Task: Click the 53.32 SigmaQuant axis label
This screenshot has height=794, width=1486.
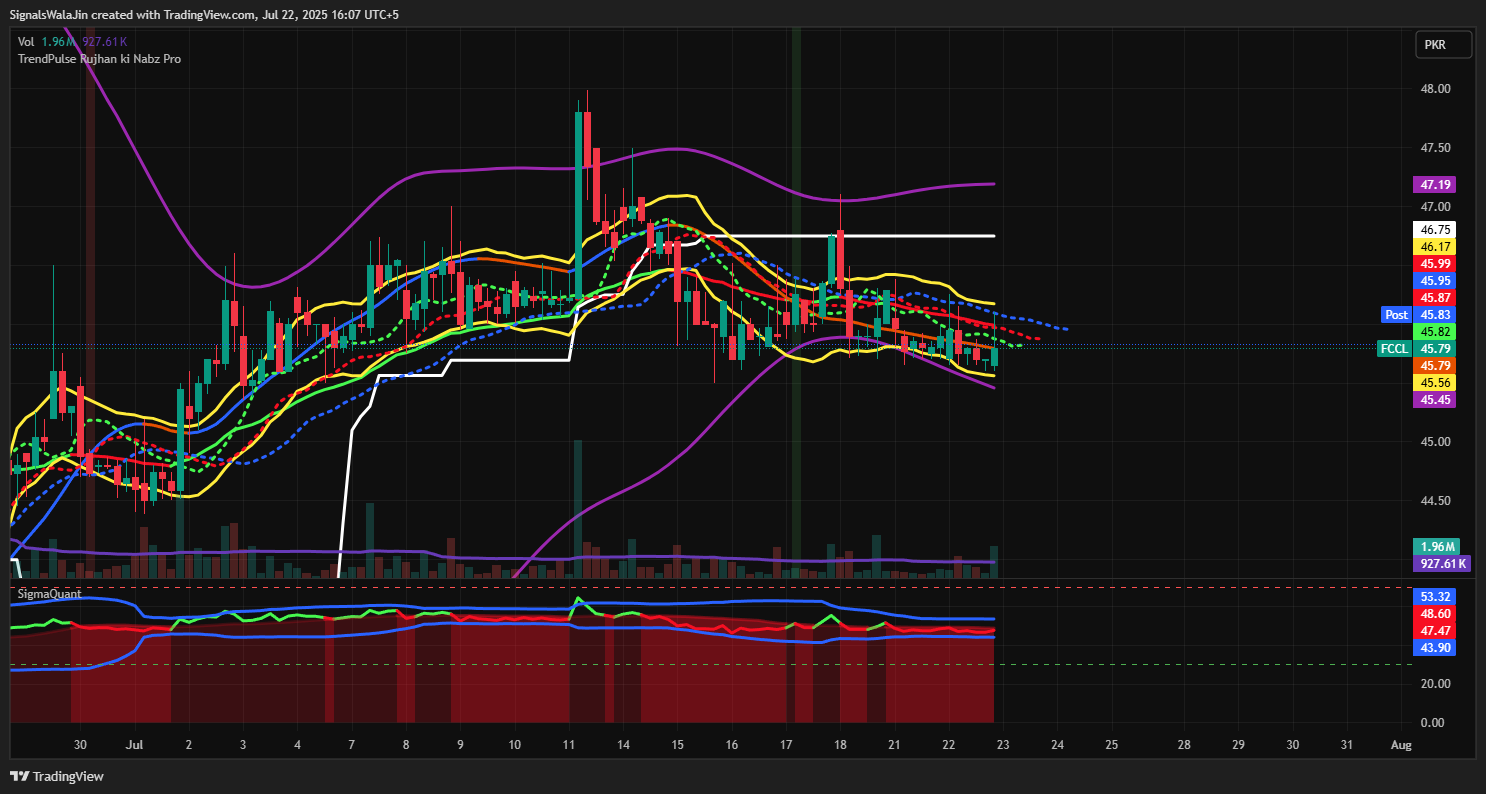Action: pos(1435,596)
